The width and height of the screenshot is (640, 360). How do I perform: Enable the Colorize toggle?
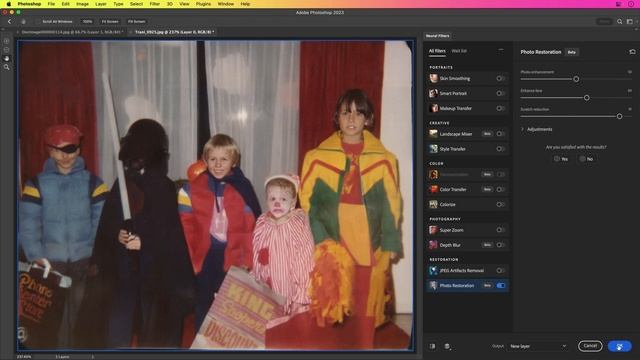click(501, 204)
